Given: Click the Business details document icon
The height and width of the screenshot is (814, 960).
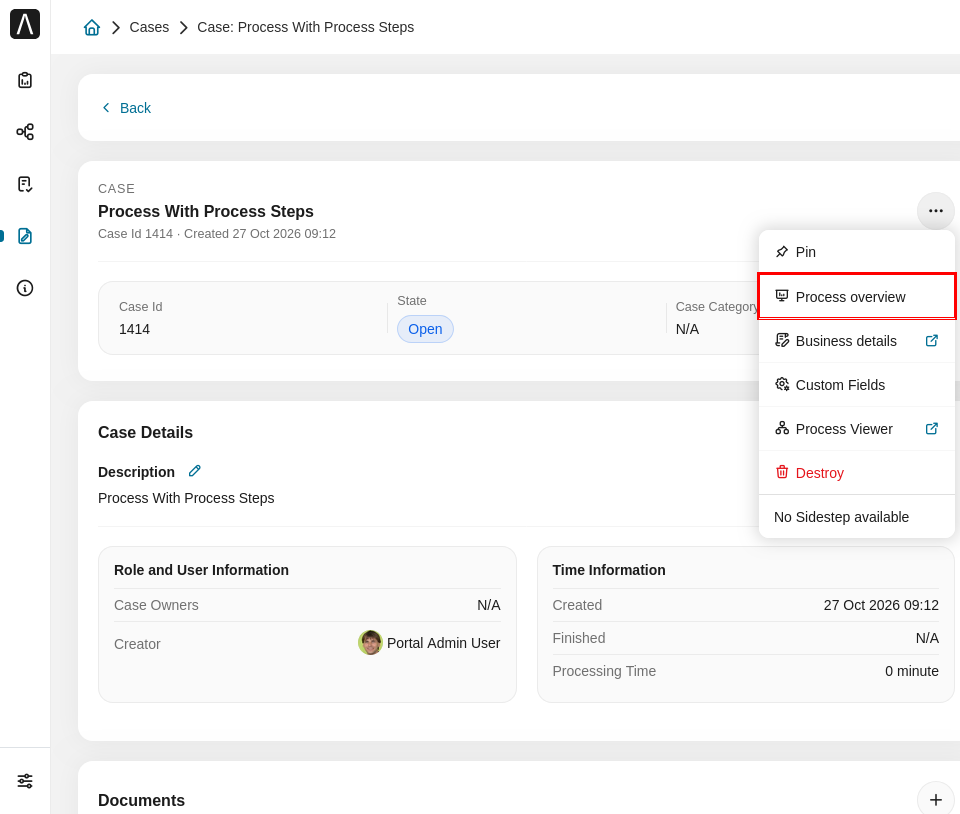Looking at the screenshot, I should point(782,340).
